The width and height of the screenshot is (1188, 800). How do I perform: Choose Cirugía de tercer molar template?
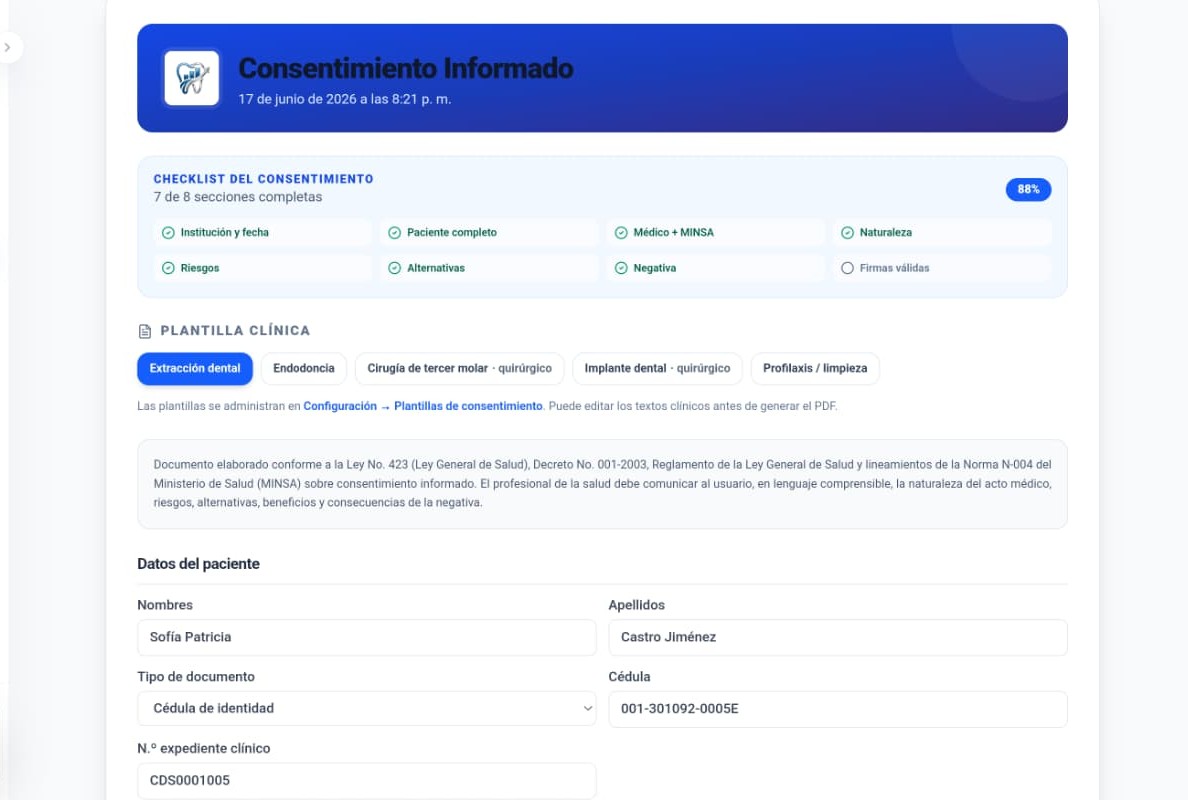(x=459, y=368)
